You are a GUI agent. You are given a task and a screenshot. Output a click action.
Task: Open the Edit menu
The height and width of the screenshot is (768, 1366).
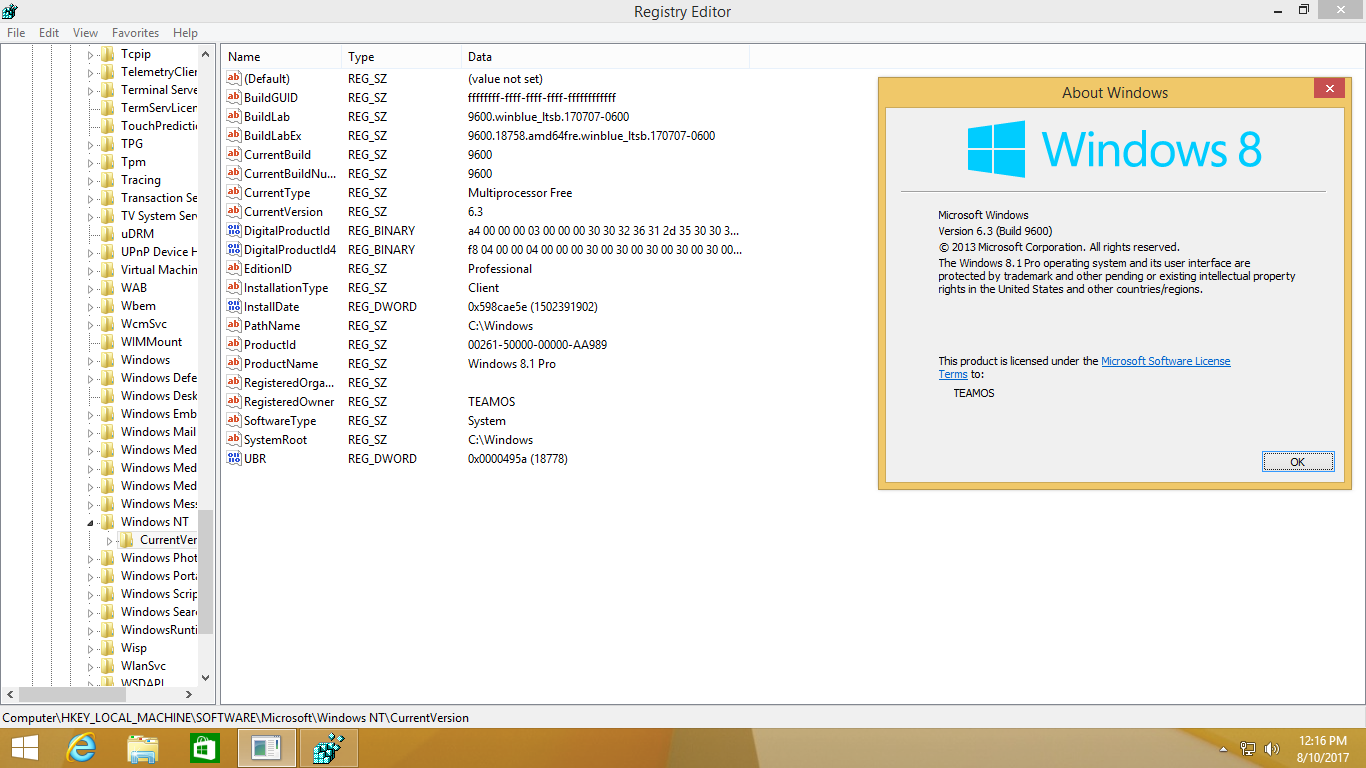click(49, 33)
